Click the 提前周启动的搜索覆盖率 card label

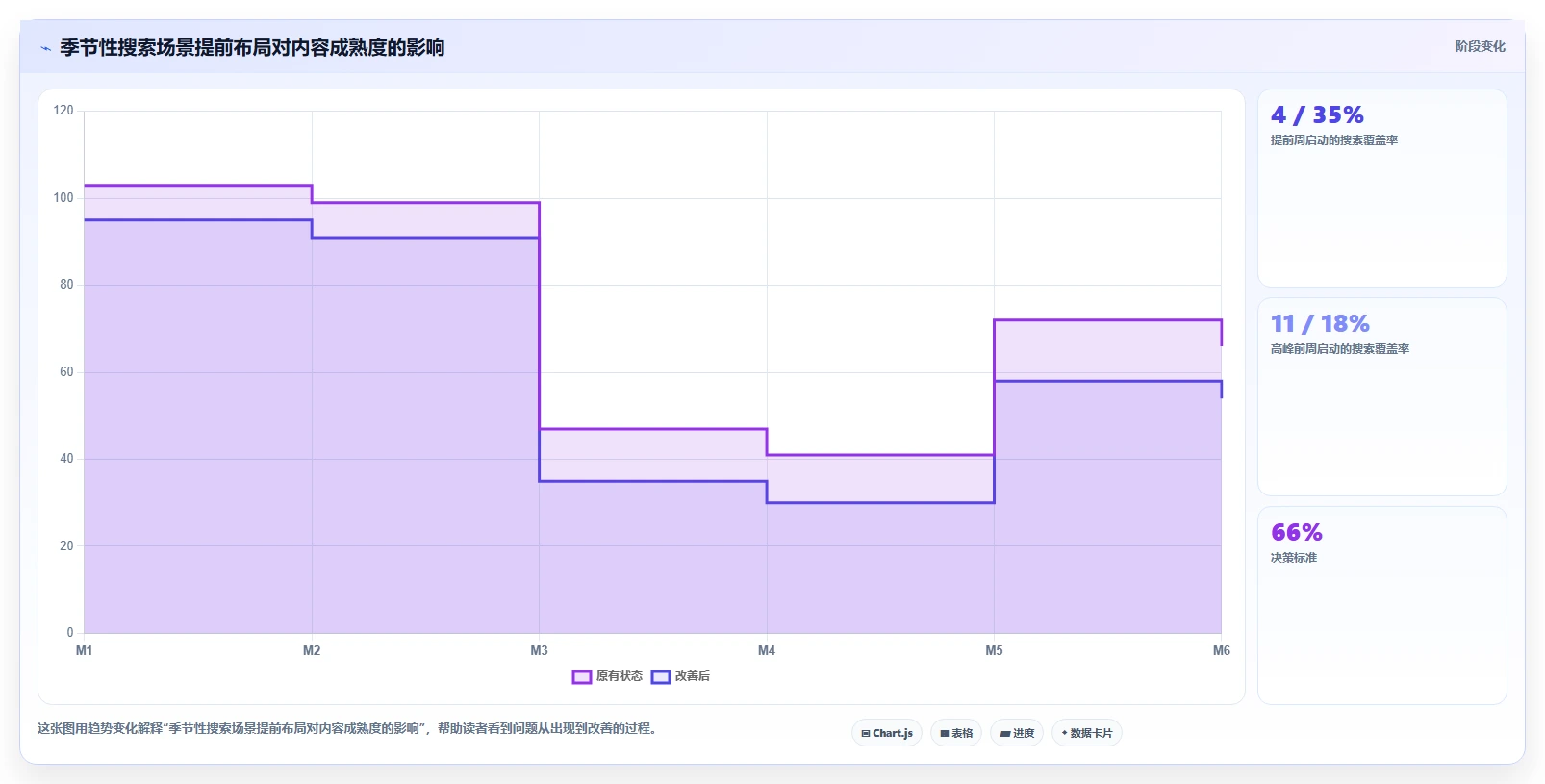coord(1334,140)
